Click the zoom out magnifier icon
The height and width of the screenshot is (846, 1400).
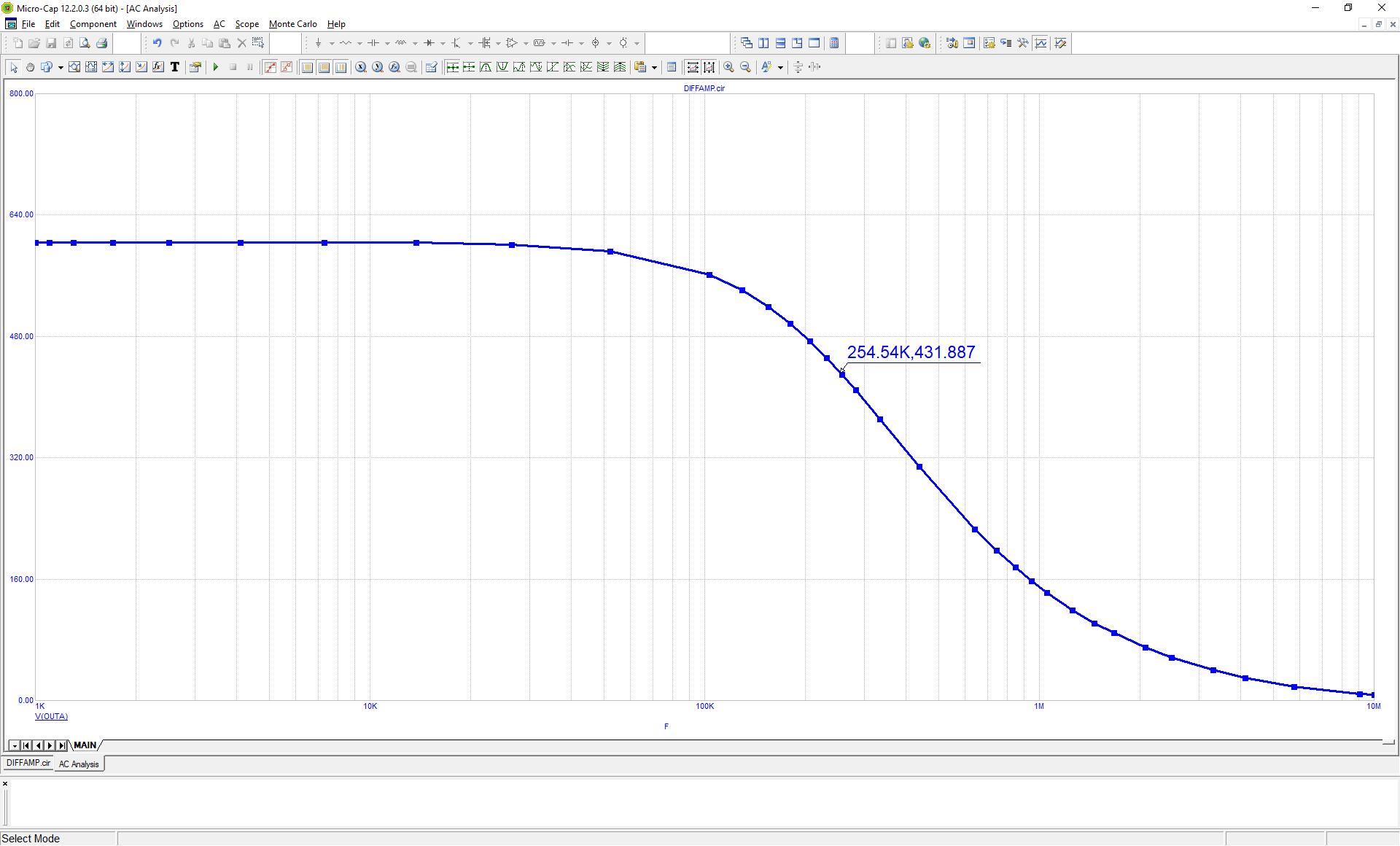tap(745, 67)
